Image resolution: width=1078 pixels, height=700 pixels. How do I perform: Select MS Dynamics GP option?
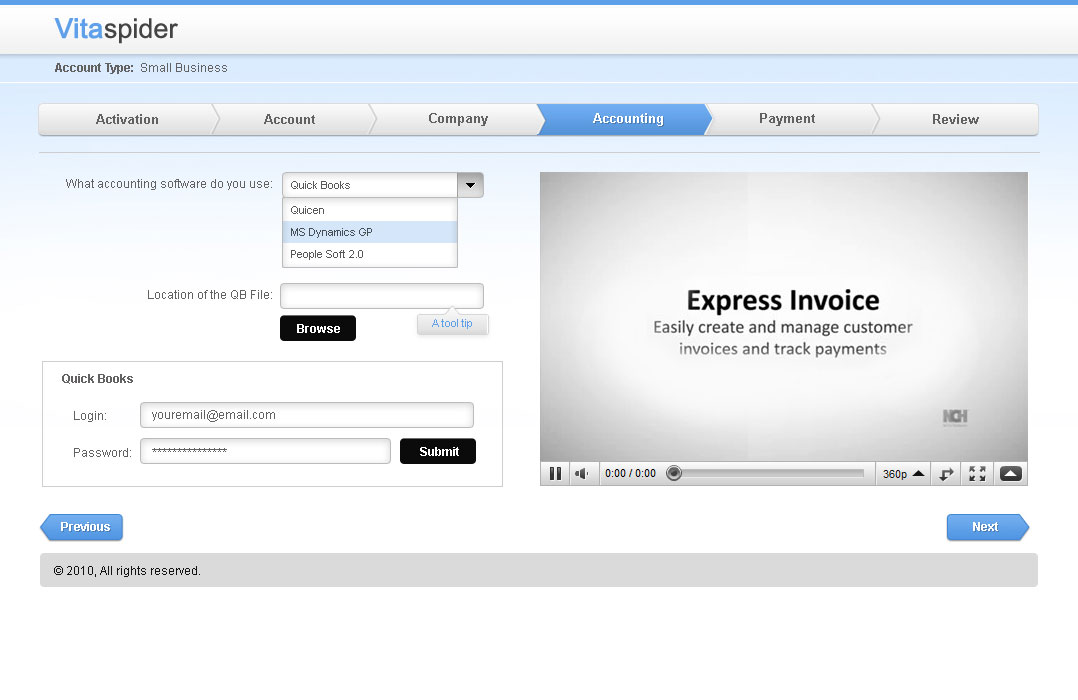click(370, 232)
